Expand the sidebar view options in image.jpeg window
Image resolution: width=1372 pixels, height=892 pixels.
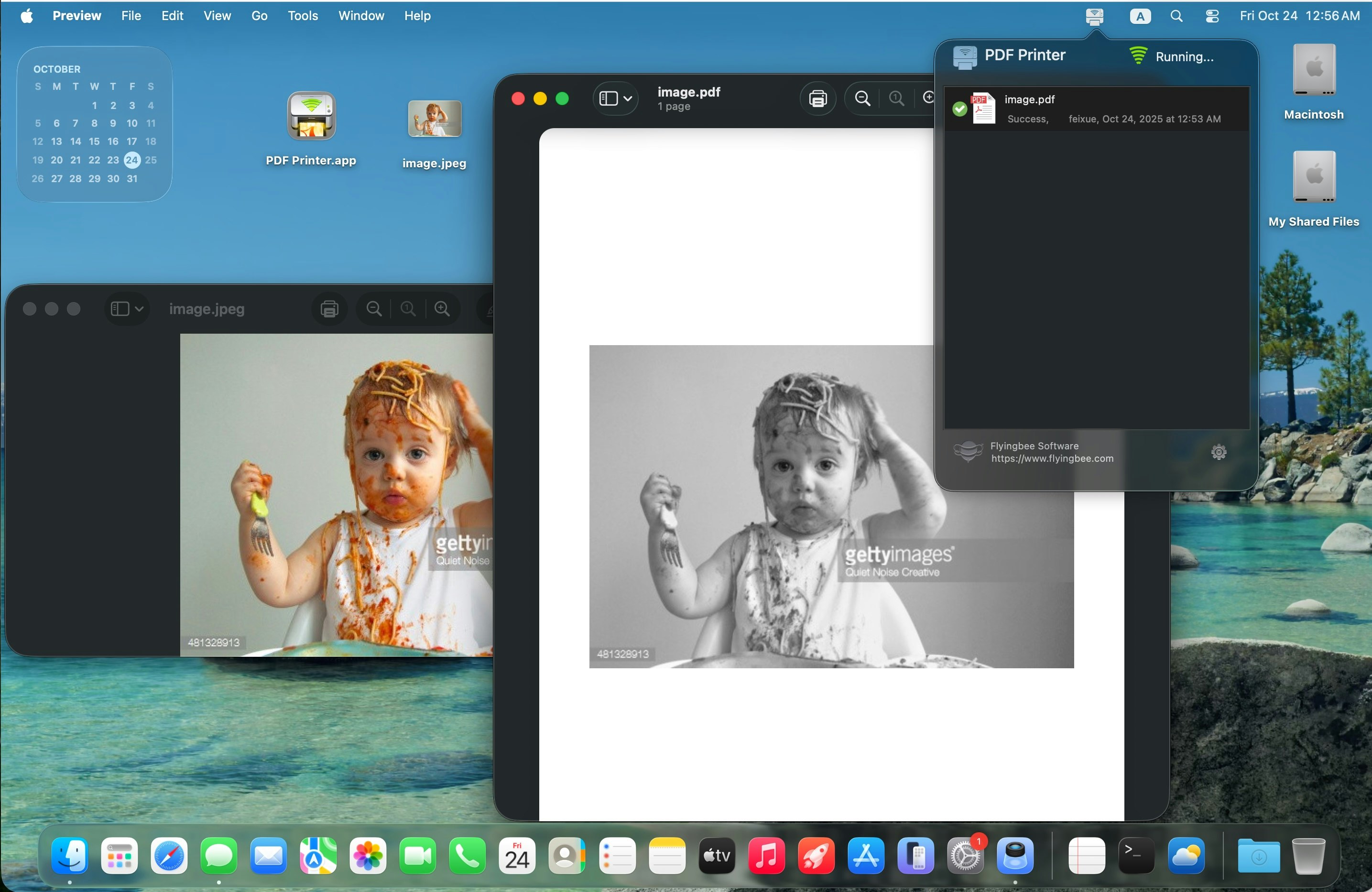140,308
